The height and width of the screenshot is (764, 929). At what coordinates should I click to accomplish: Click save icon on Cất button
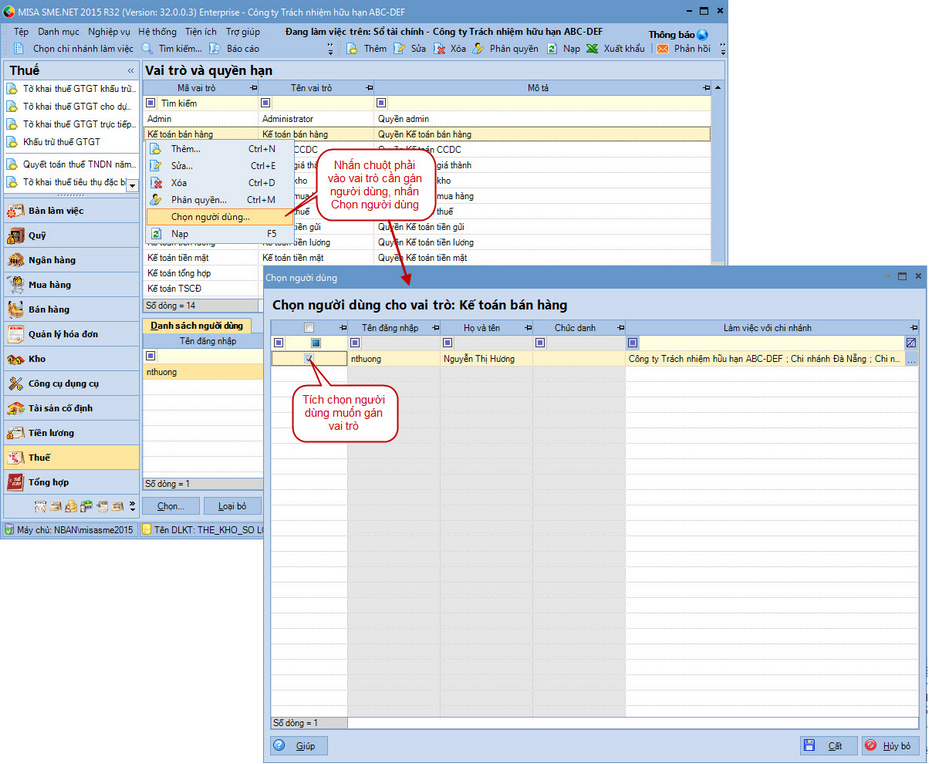tap(809, 745)
